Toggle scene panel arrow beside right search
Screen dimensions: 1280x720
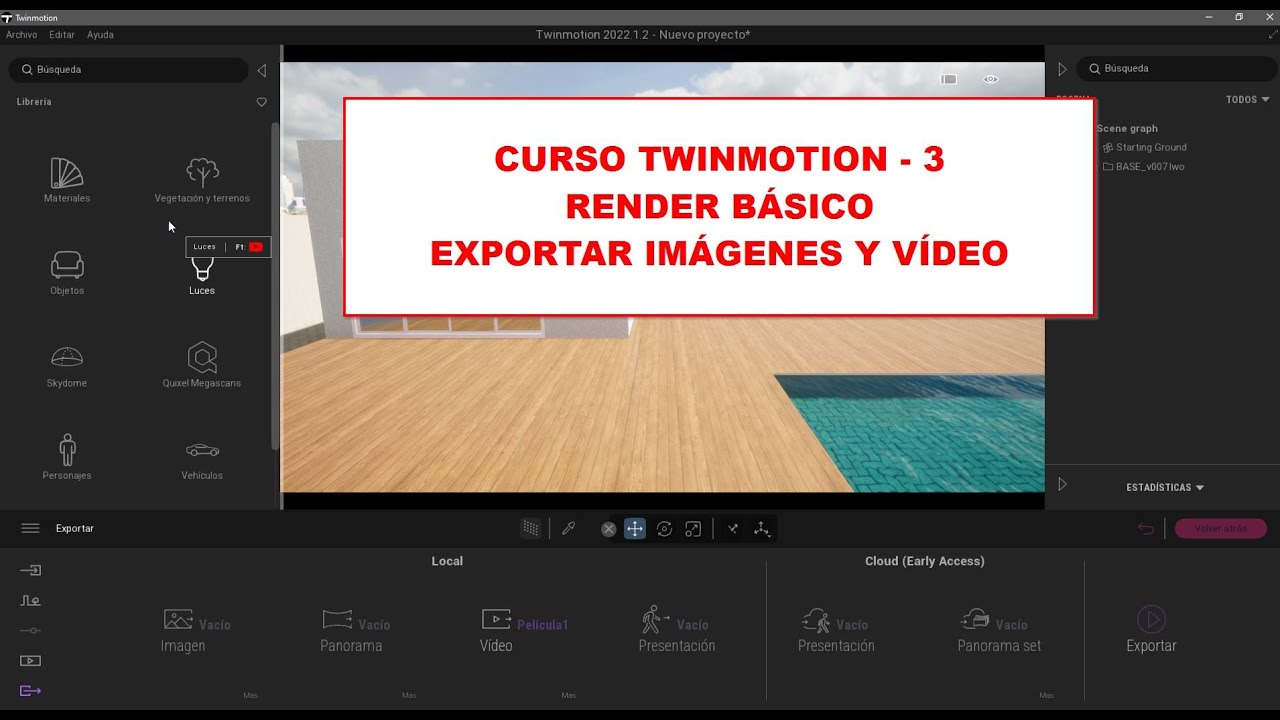click(x=1062, y=69)
